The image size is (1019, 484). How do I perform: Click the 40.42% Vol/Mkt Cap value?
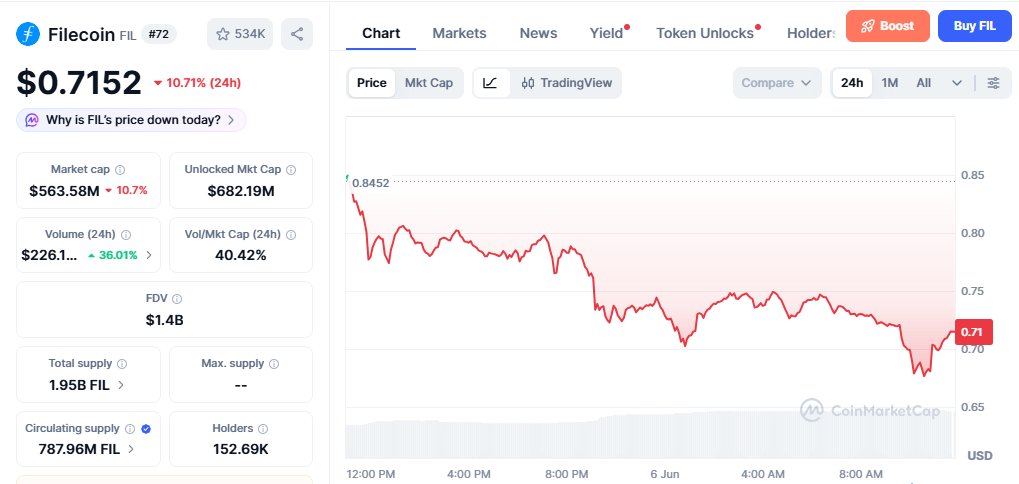pyautogui.click(x=241, y=255)
